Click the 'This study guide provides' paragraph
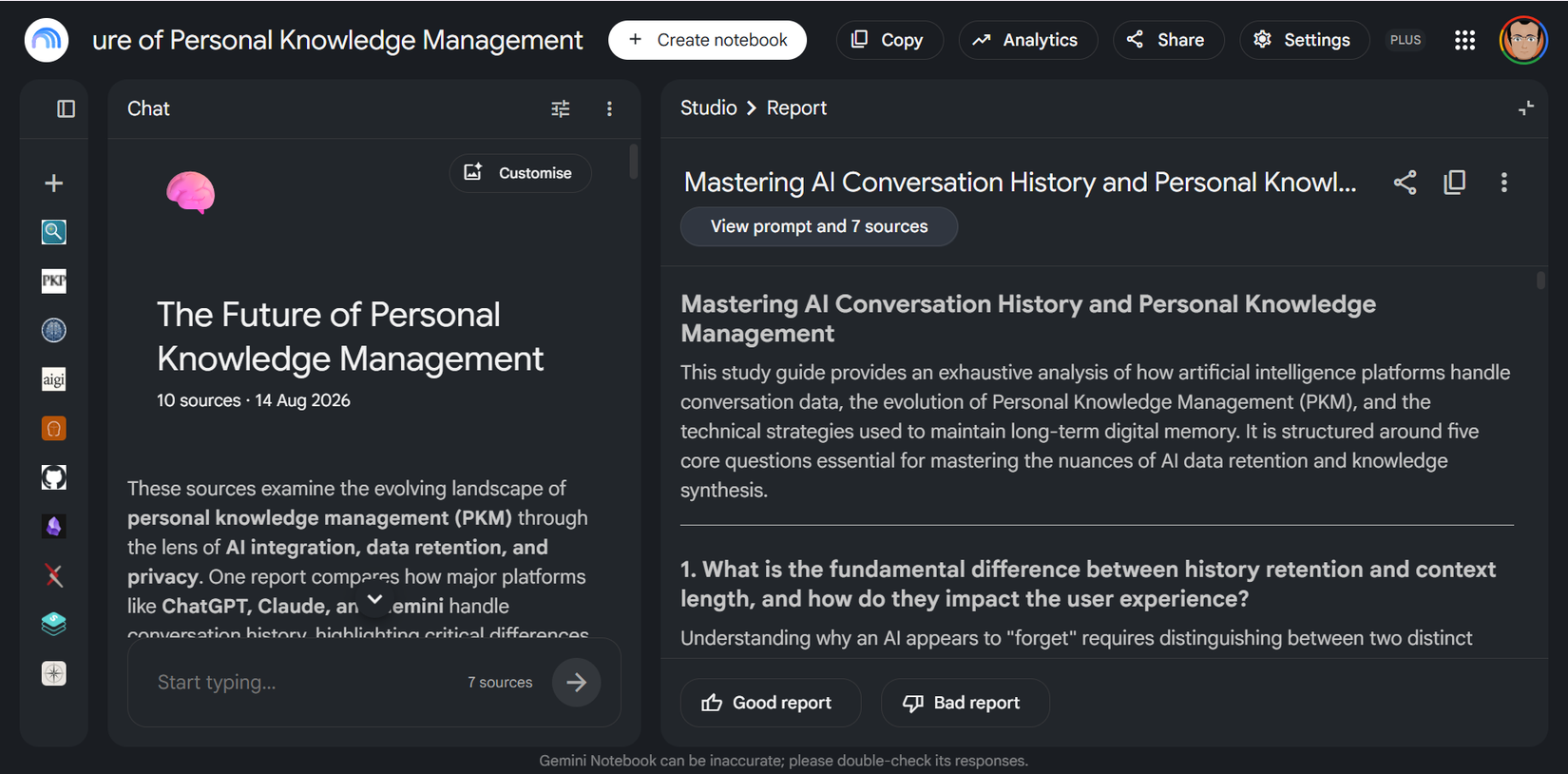The image size is (1568, 774). click(x=1096, y=431)
